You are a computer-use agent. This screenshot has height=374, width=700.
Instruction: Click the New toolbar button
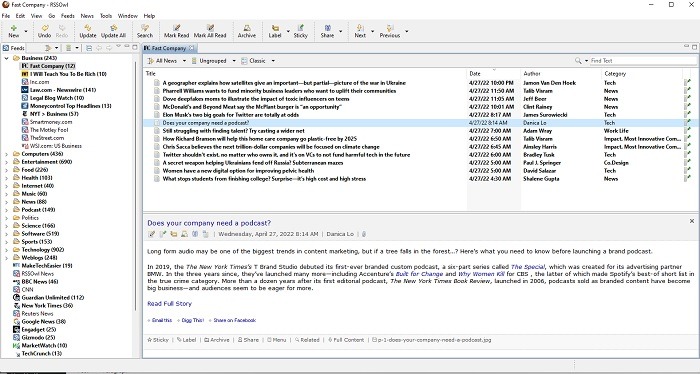tap(13, 31)
